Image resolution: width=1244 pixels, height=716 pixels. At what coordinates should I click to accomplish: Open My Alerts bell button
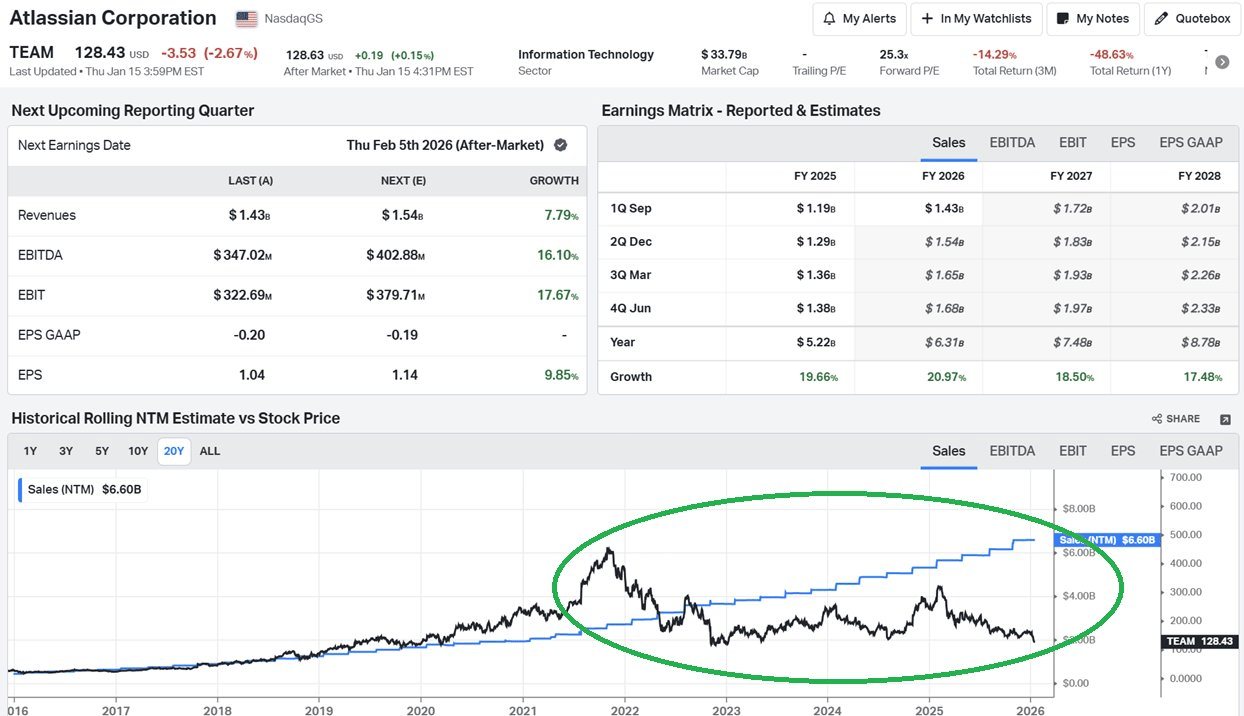(860, 19)
